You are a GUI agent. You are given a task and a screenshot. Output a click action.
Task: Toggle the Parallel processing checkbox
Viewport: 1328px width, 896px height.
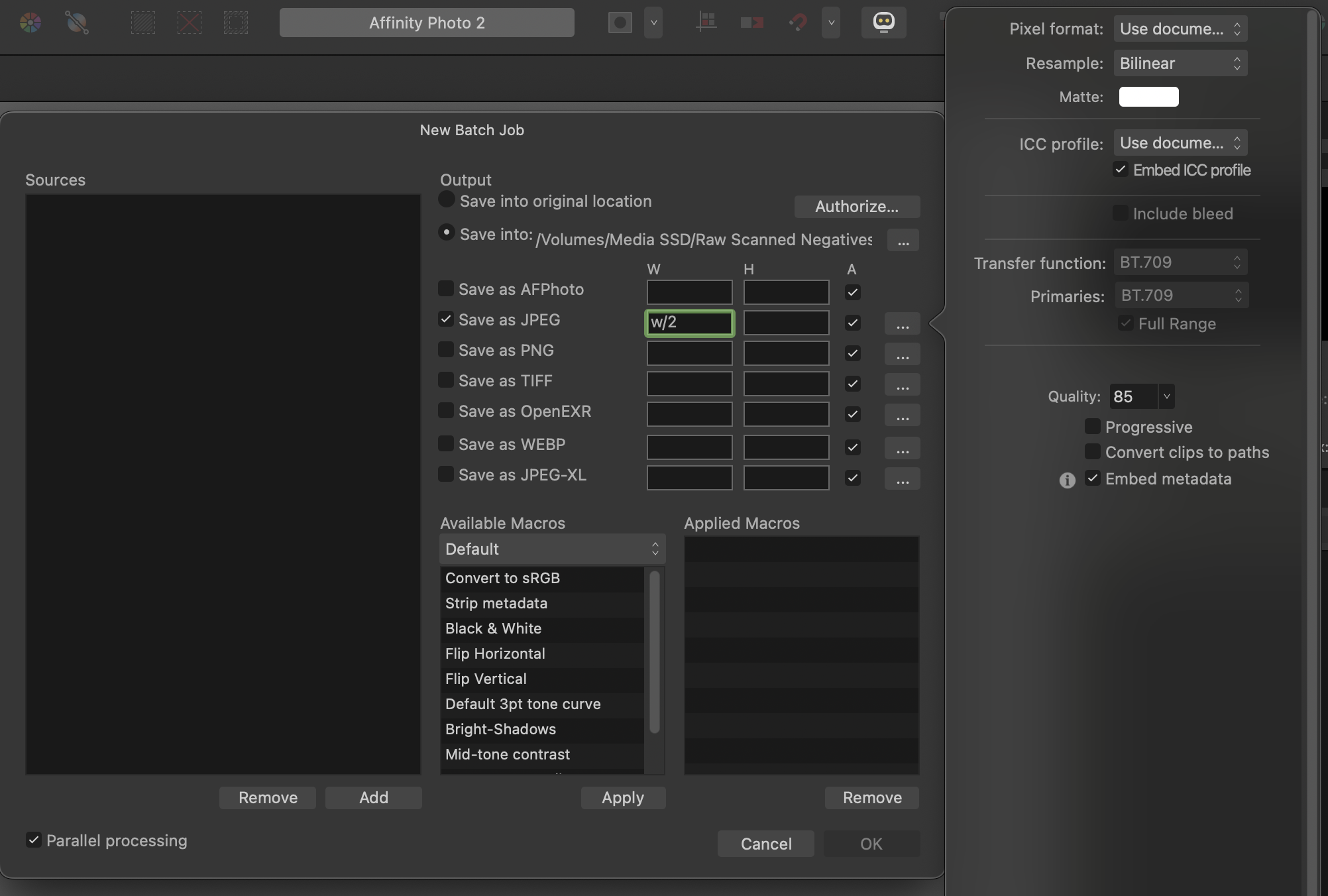point(34,840)
